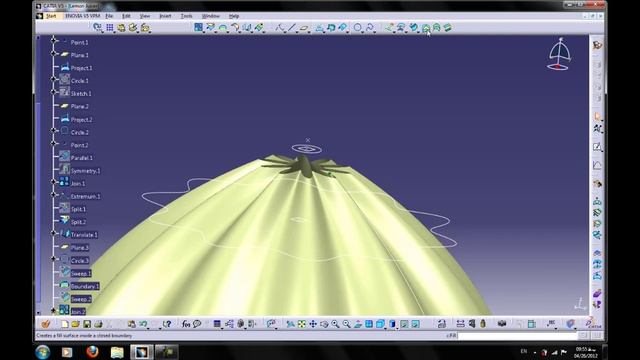Open the Start menu in CATIA
Image resolution: width=640 pixels, height=360 pixels.
tap(51, 16)
